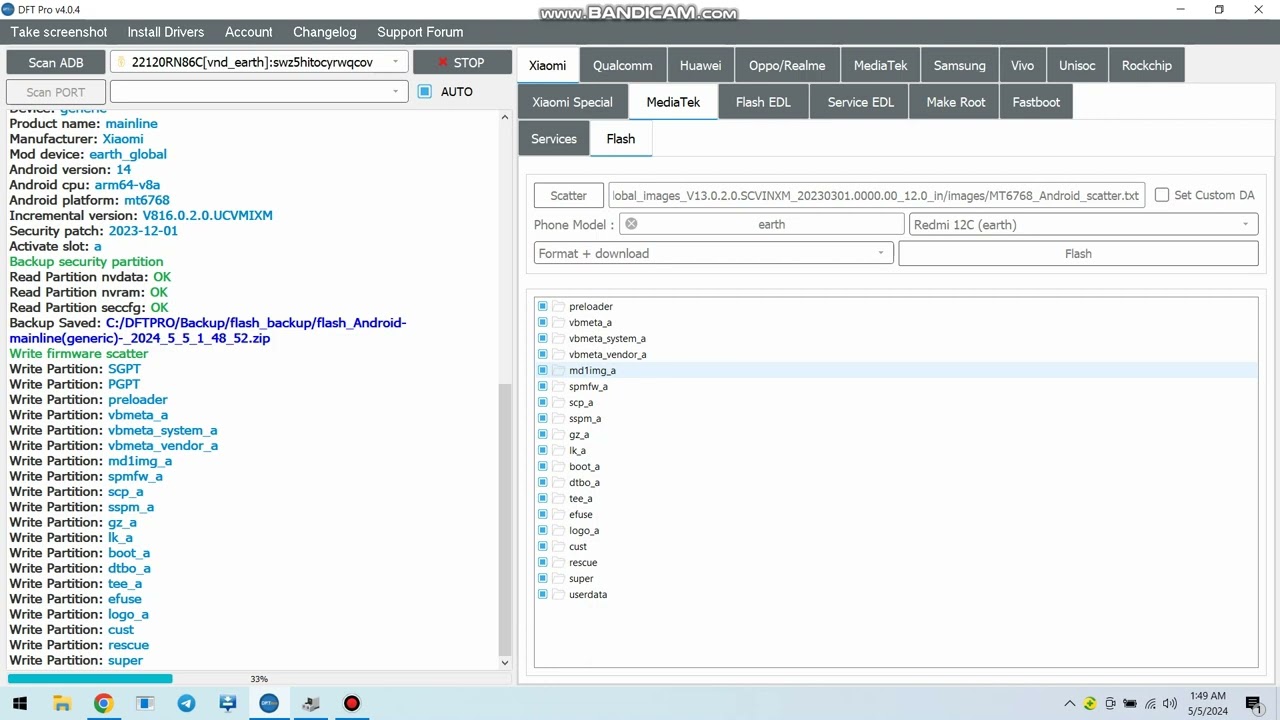This screenshot has width=1280, height=720.
Task: Open the battery status tray icon
Action: point(1130,703)
